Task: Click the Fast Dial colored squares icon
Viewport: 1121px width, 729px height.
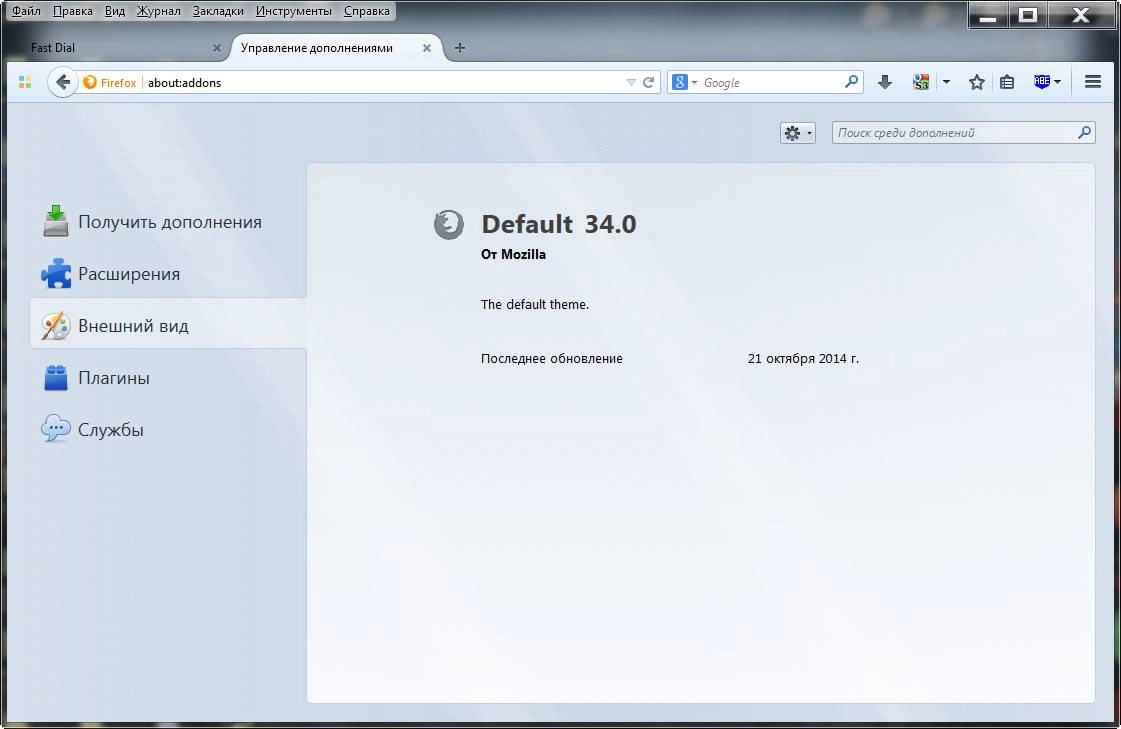Action: (25, 82)
